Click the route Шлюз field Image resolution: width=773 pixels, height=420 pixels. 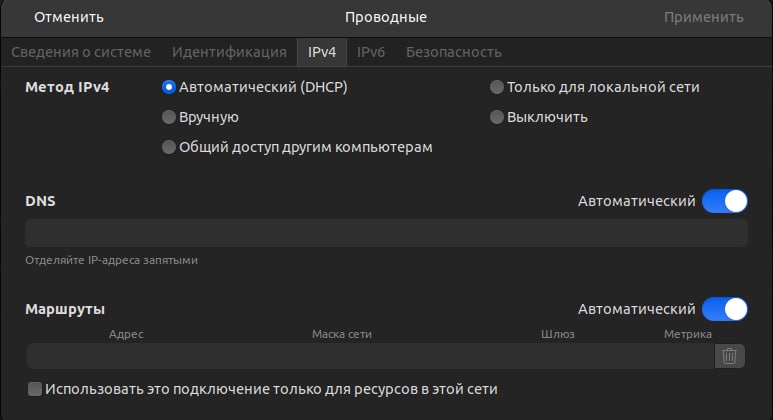click(557, 356)
